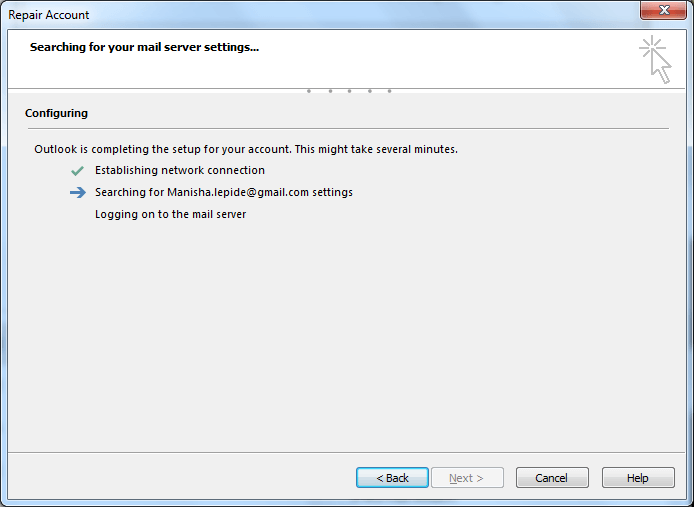Click the rightmost progress dot

389,91
